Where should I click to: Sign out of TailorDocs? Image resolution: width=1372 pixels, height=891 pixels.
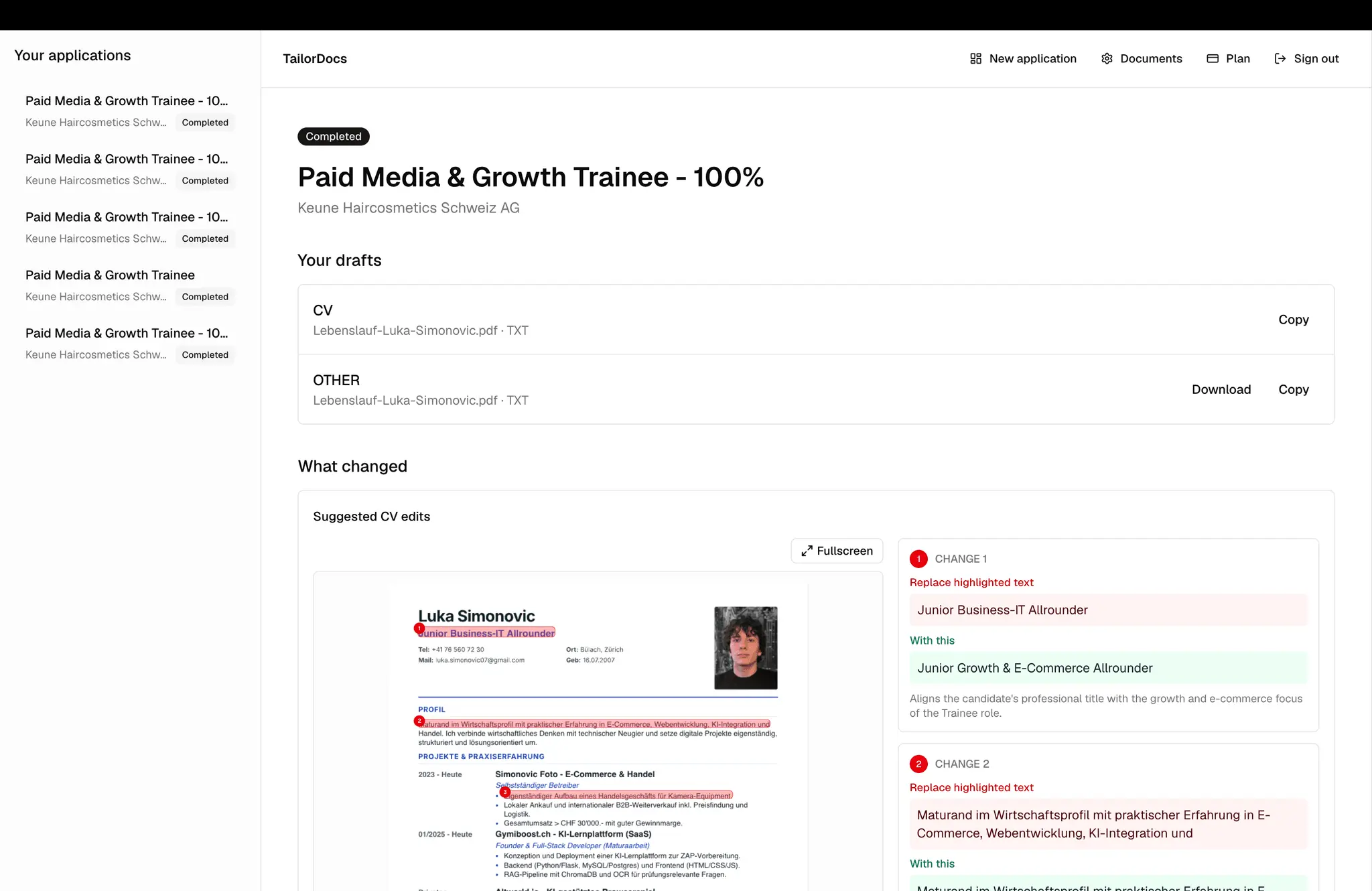click(1306, 58)
